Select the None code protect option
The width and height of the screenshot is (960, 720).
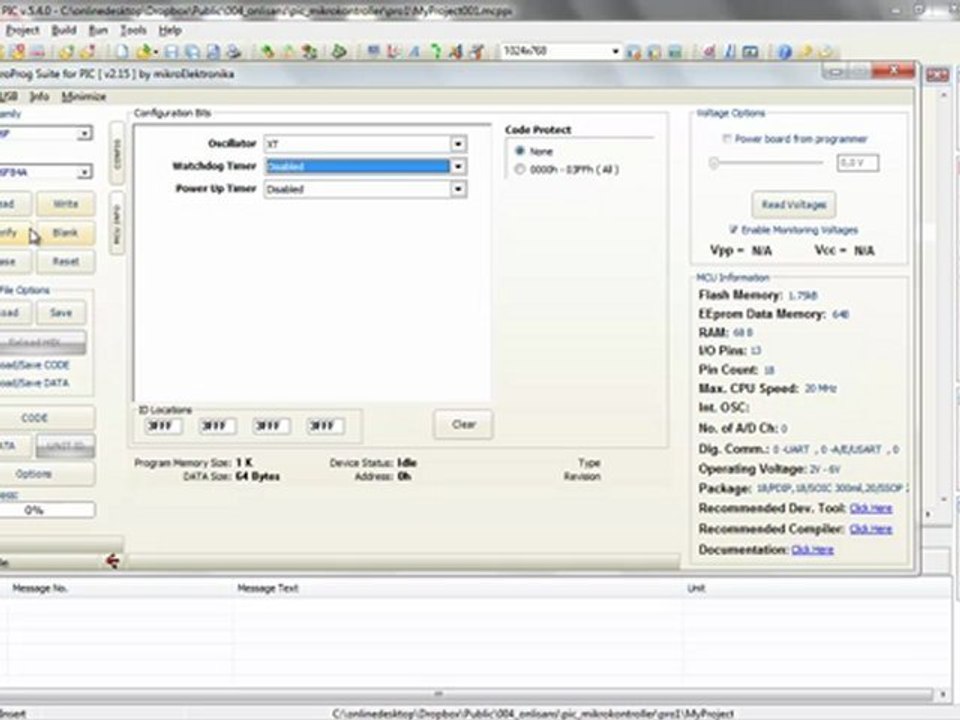coord(520,151)
